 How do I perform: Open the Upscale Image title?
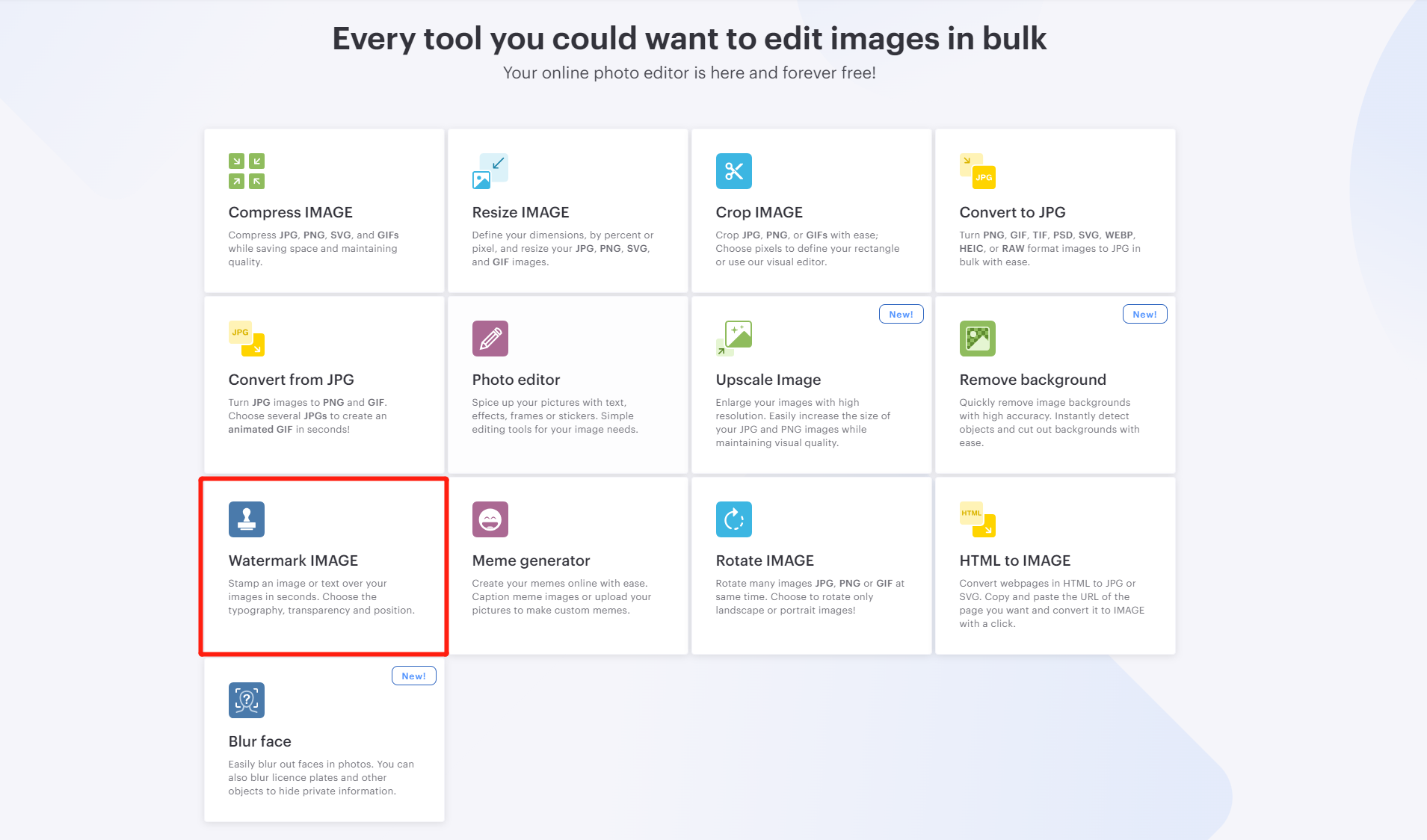pos(768,380)
